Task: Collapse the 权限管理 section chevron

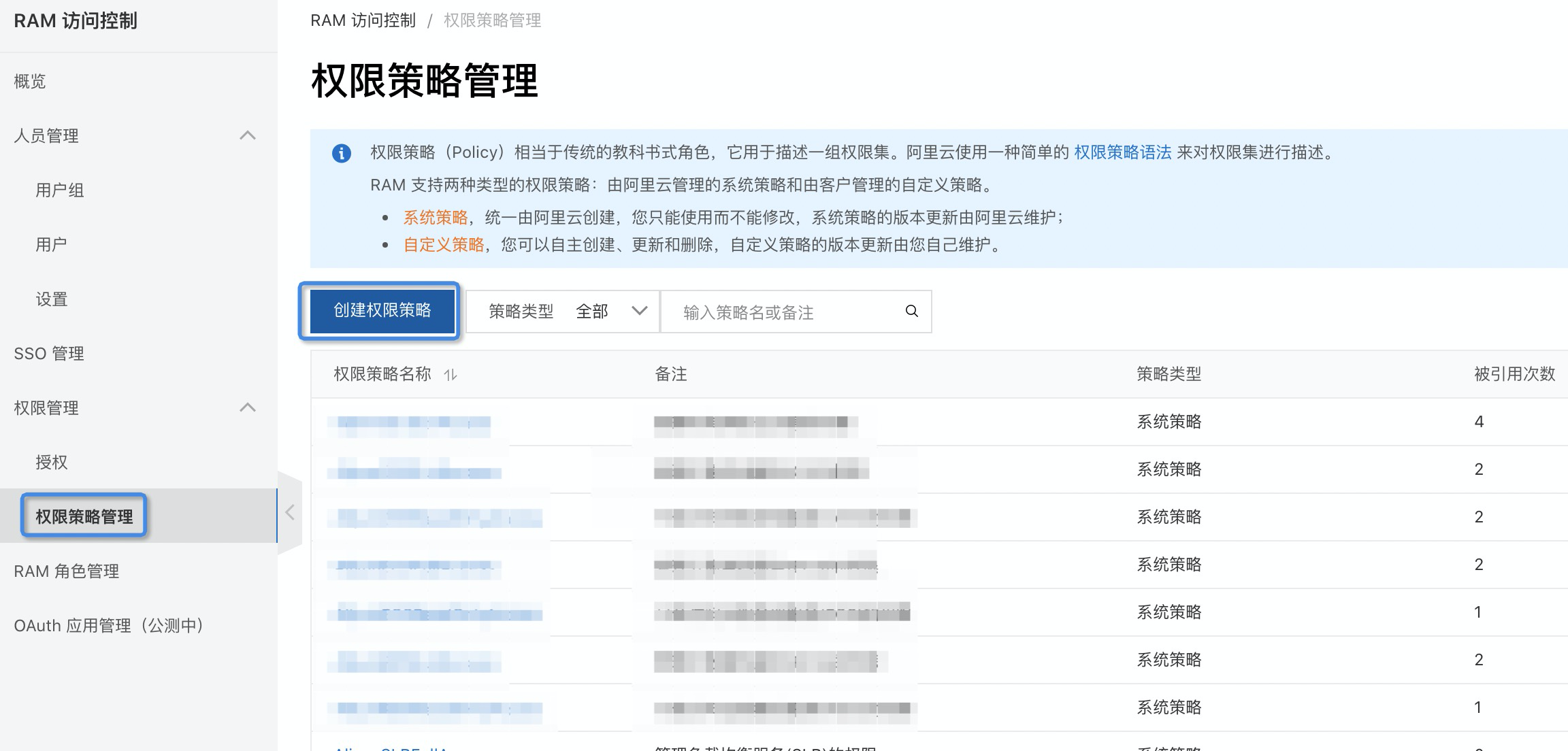Action: (x=248, y=407)
